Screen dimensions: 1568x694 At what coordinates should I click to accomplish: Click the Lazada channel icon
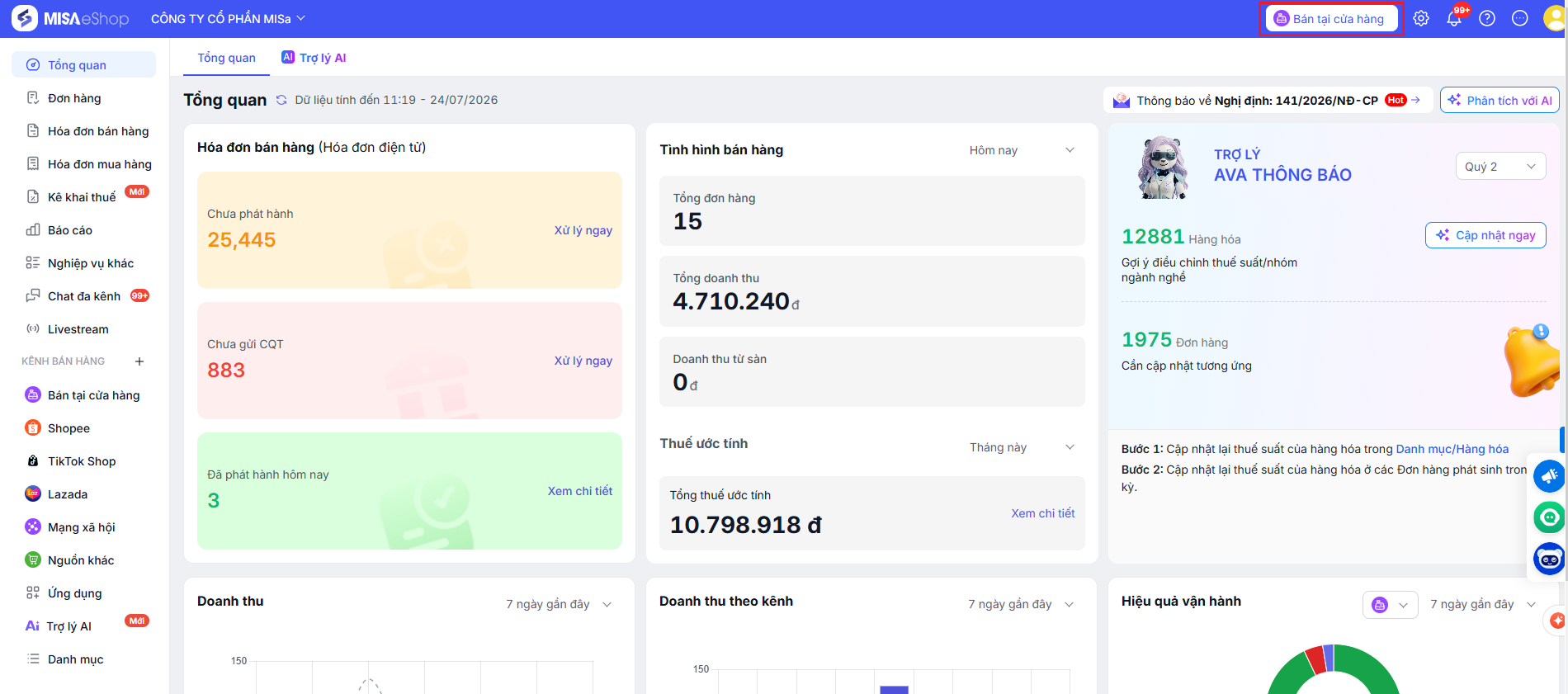coord(33,494)
